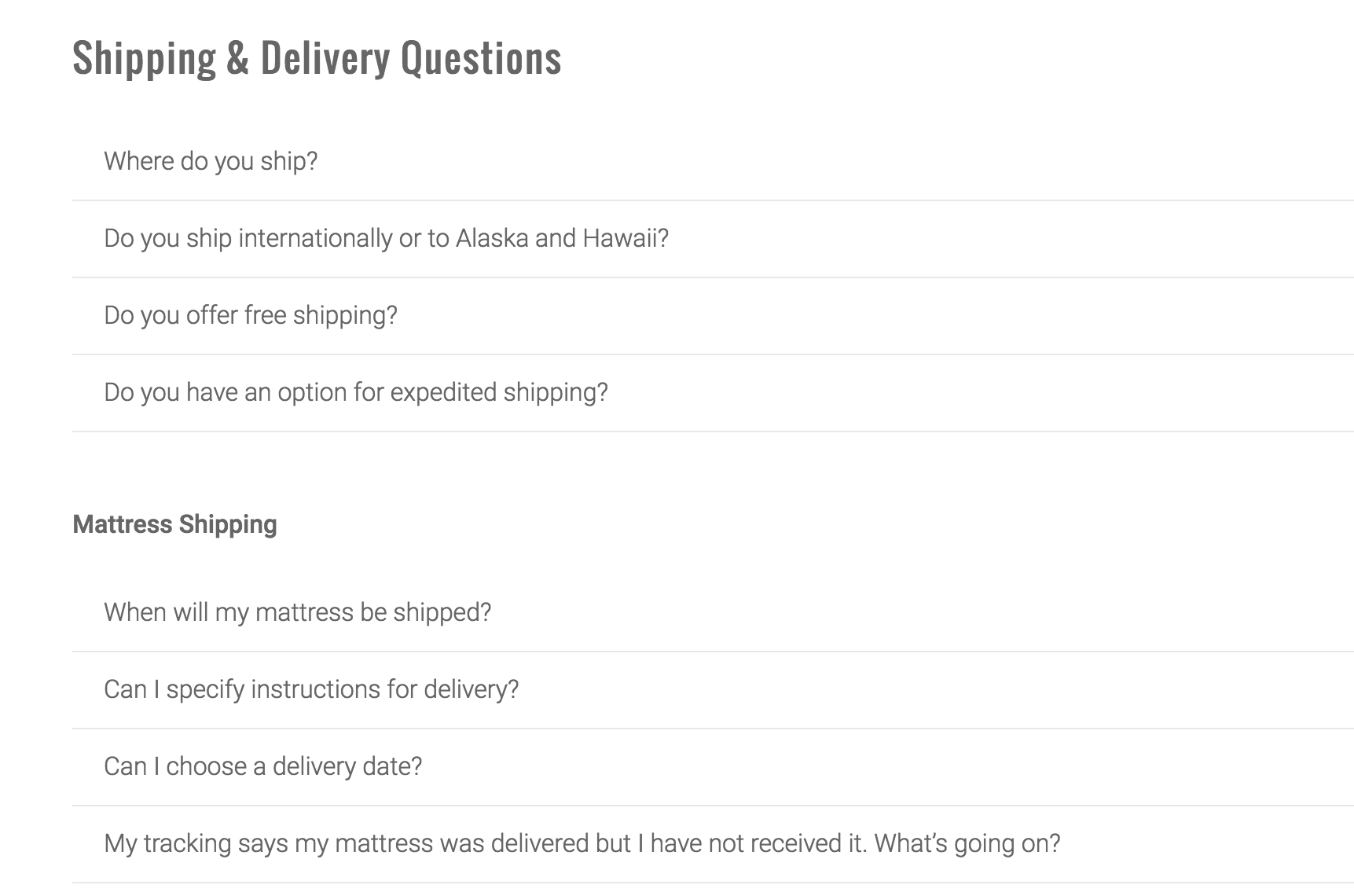1354x896 pixels.
Task: Click the words 'delivery date' in the FAQ
Action: [347, 766]
